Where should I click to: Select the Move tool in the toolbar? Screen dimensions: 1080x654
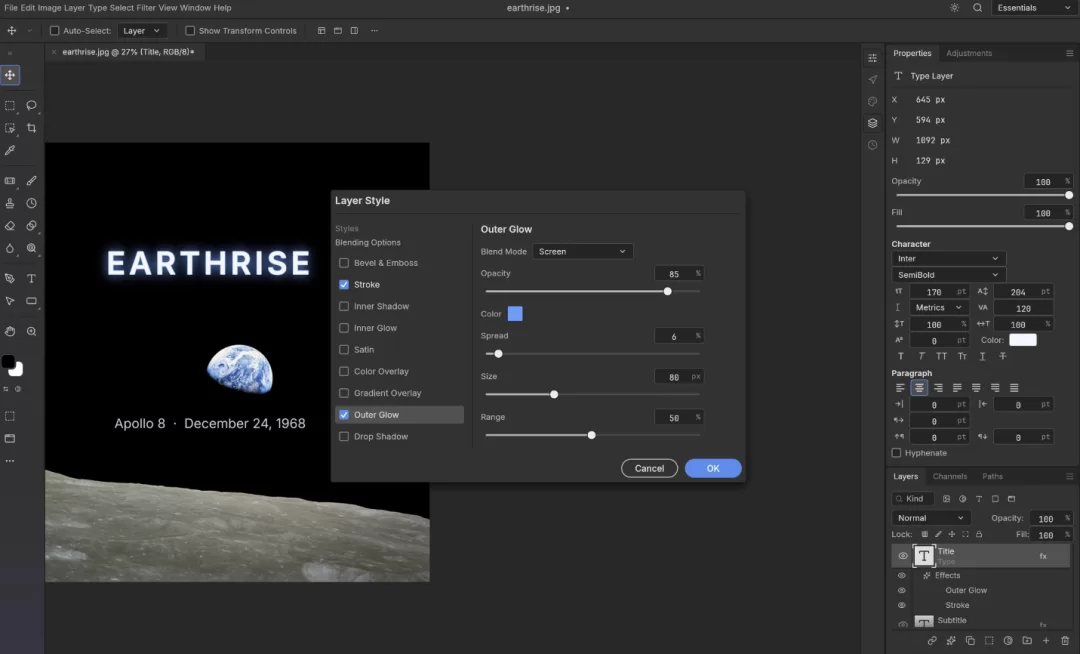(x=10, y=75)
